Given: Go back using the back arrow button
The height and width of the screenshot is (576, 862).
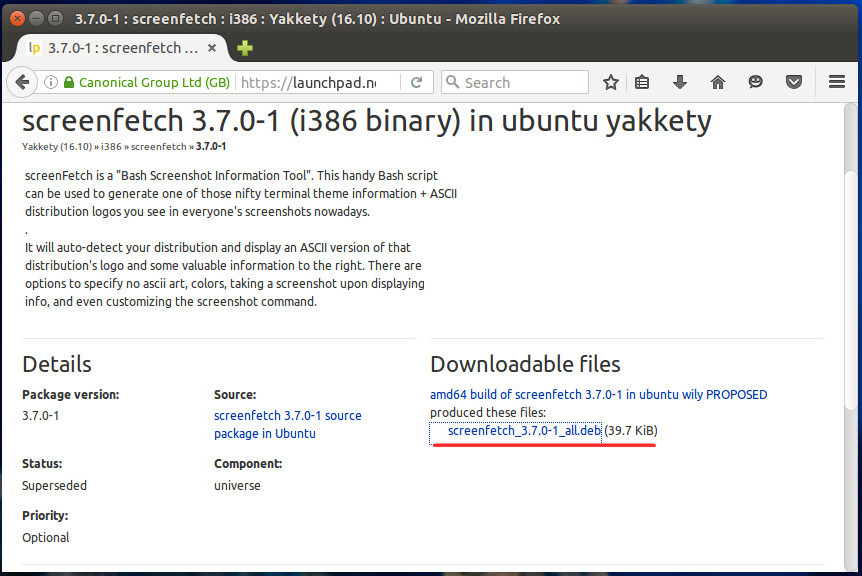Looking at the screenshot, I should (22, 82).
